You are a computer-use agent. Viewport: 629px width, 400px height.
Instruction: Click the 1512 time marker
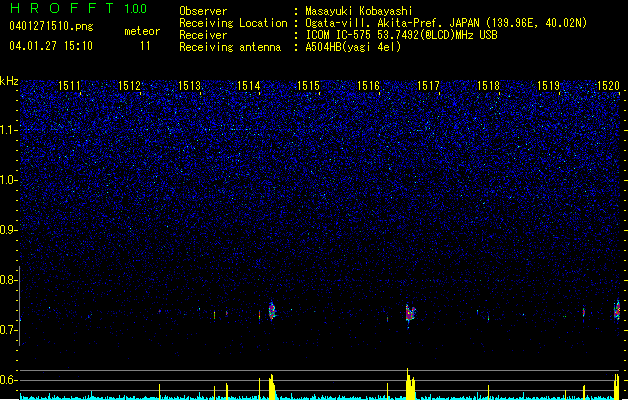click(130, 86)
